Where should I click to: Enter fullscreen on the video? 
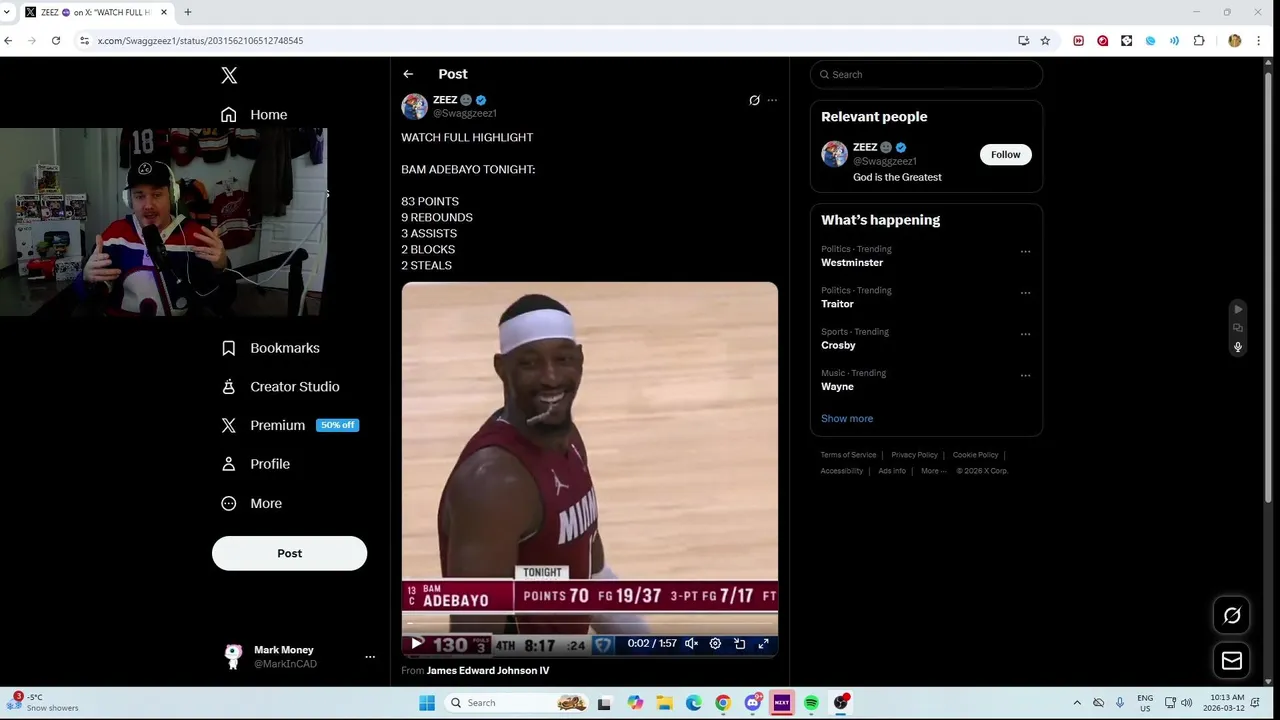[x=764, y=644]
